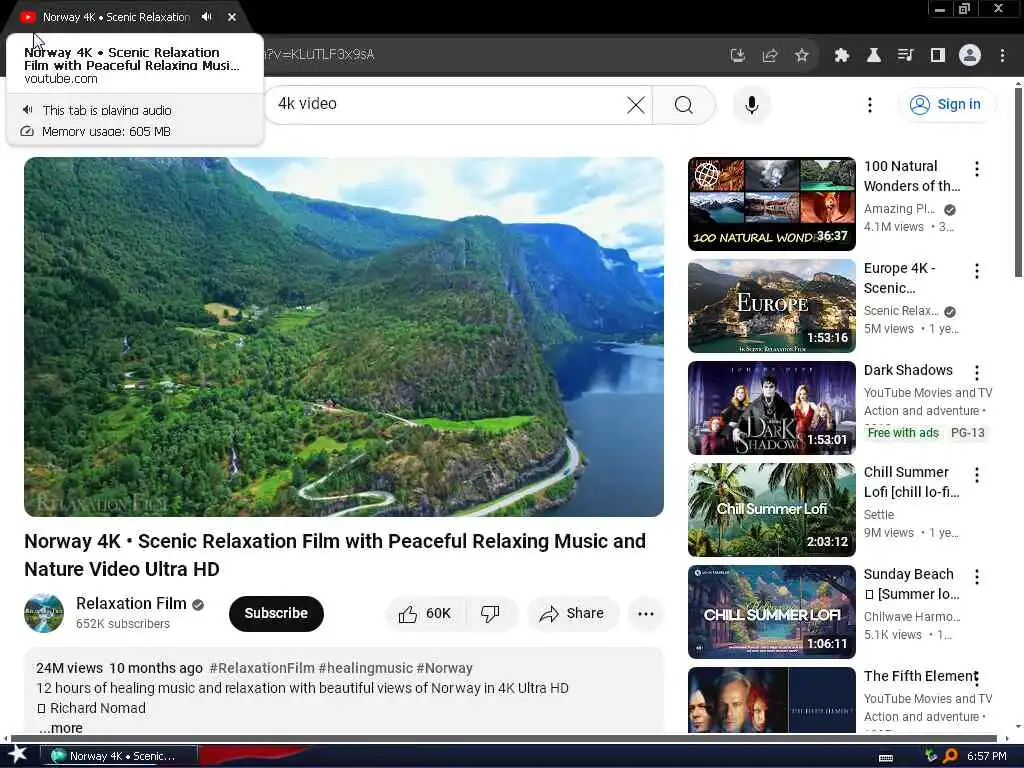Open YouTube settings three-dot menu beside Sign in
Viewport: 1024px width, 768px height.
coord(869,104)
